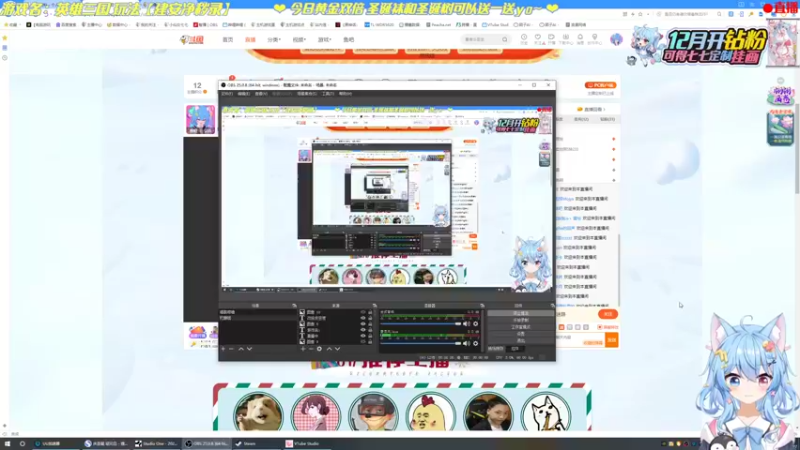Expand the 分类 dropdown in site navigation
This screenshot has width=800, height=450.
[x=274, y=39]
